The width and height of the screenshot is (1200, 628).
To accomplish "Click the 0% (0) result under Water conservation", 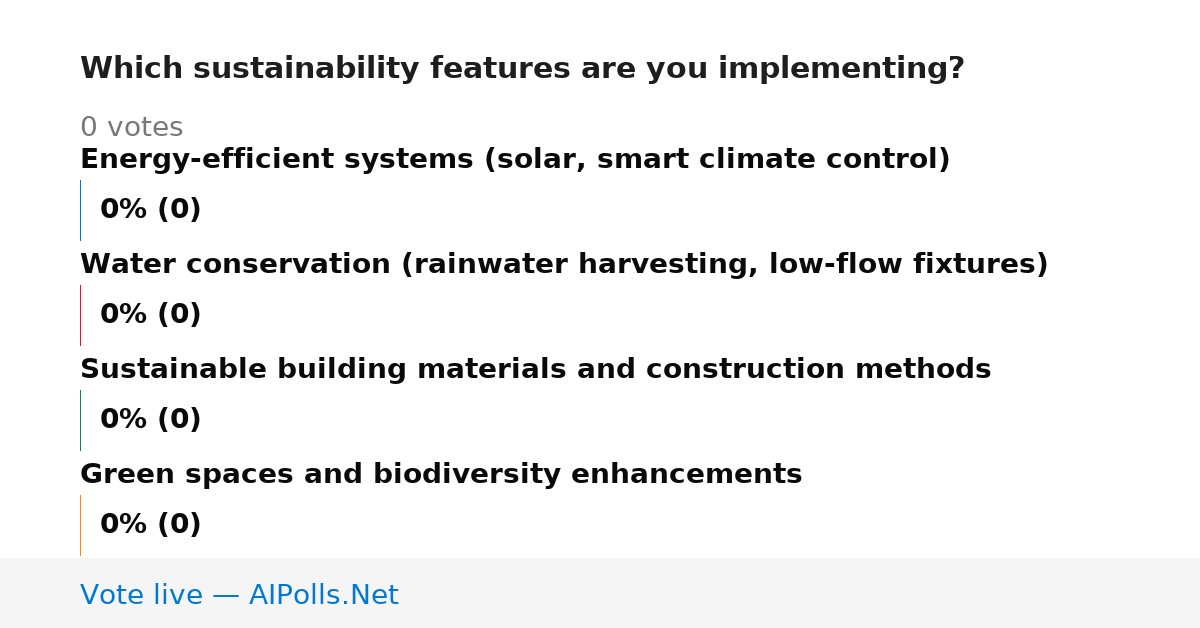I will click(x=150, y=315).
